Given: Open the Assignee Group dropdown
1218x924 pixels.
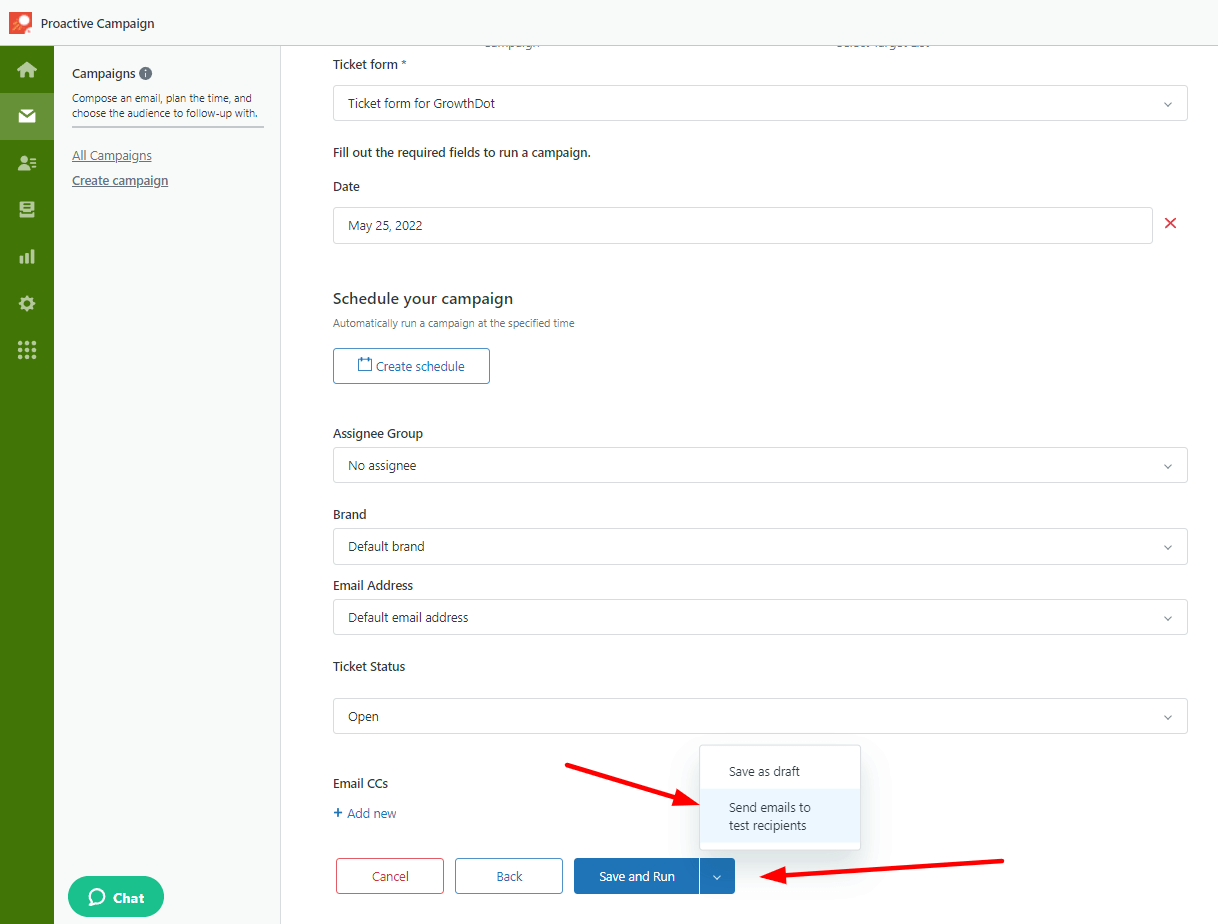Looking at the screenshot, I should 760,465.
